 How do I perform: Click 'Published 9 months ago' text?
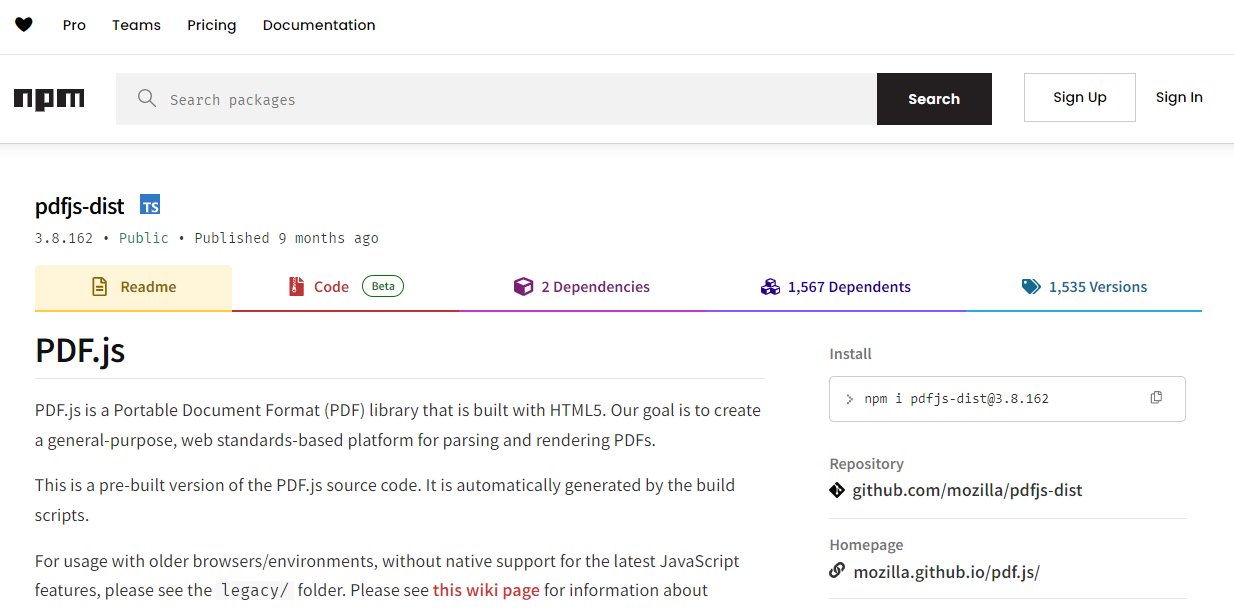(286, 238)
